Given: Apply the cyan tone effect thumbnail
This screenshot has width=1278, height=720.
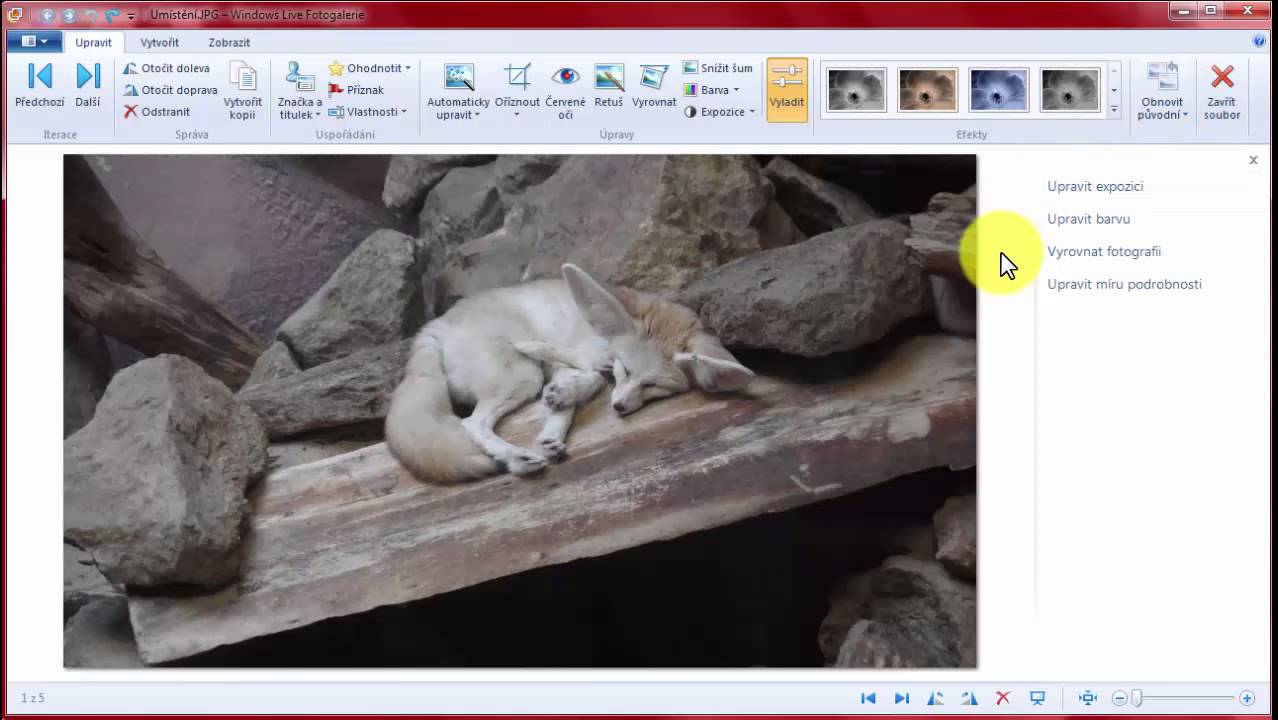Looking at the screenshot, I should pos(998,90).
